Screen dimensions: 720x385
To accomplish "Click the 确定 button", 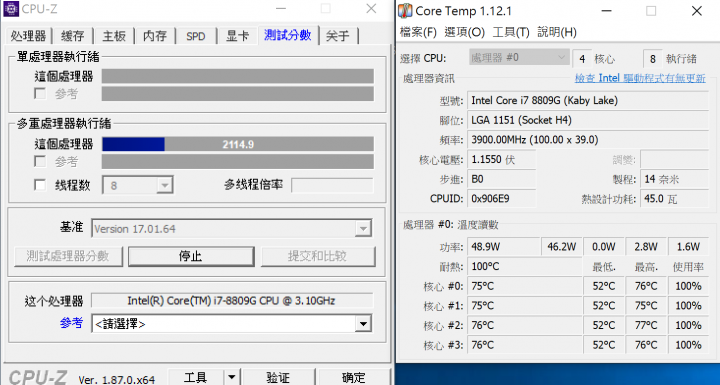I will [354, 377].
